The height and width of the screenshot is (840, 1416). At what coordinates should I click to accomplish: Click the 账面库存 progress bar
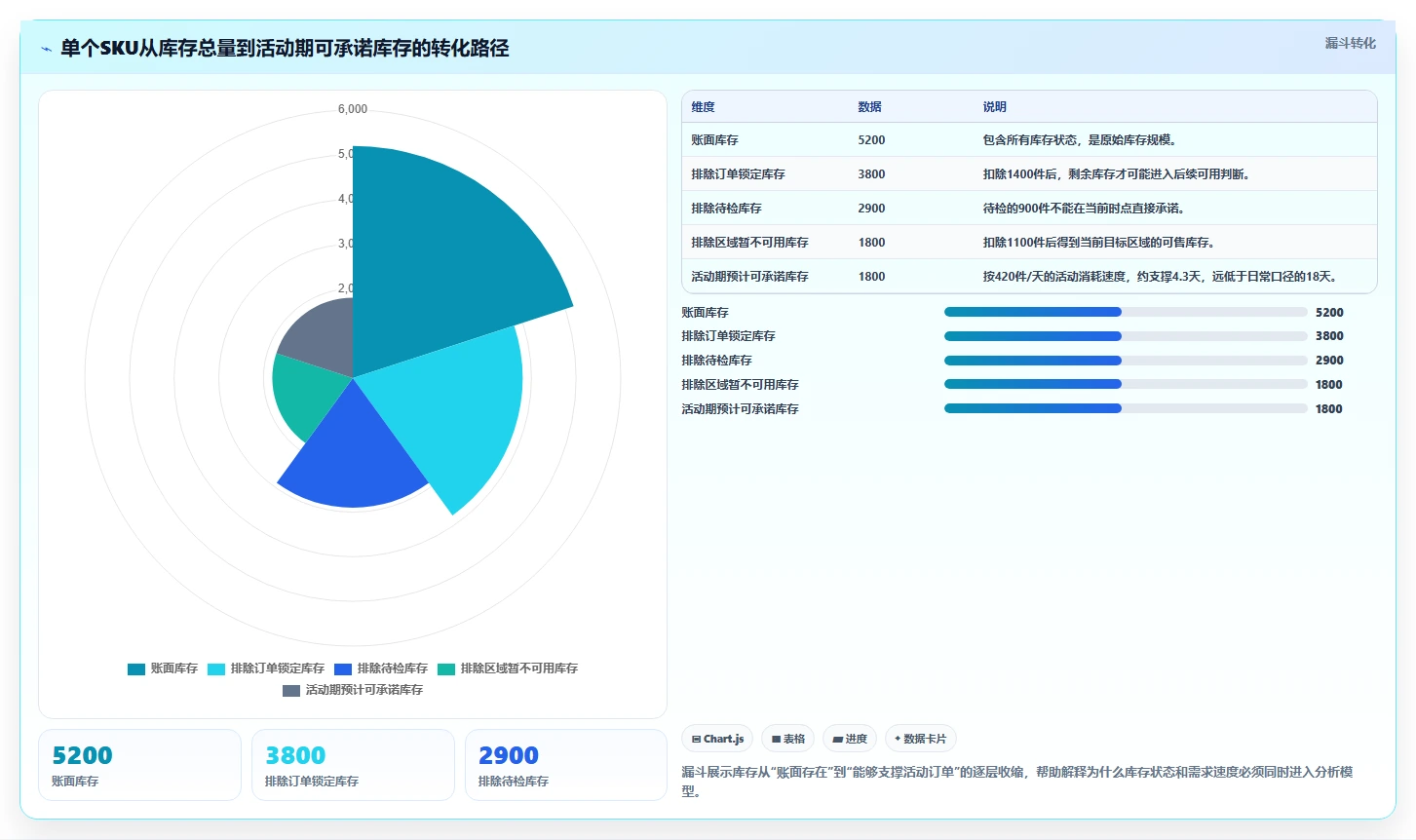(x=1126, y=312)
